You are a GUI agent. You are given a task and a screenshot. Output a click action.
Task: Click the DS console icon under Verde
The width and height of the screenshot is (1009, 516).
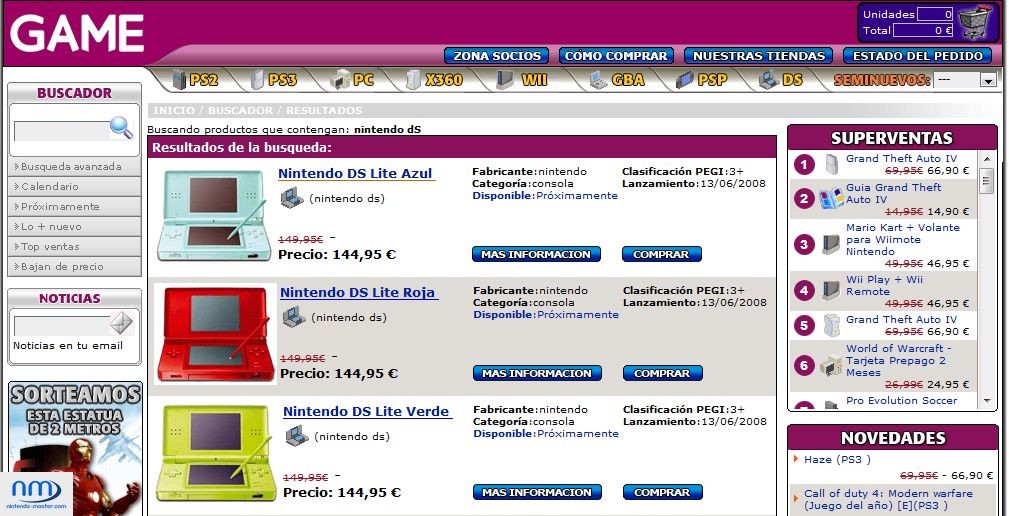tap(297, 436)
